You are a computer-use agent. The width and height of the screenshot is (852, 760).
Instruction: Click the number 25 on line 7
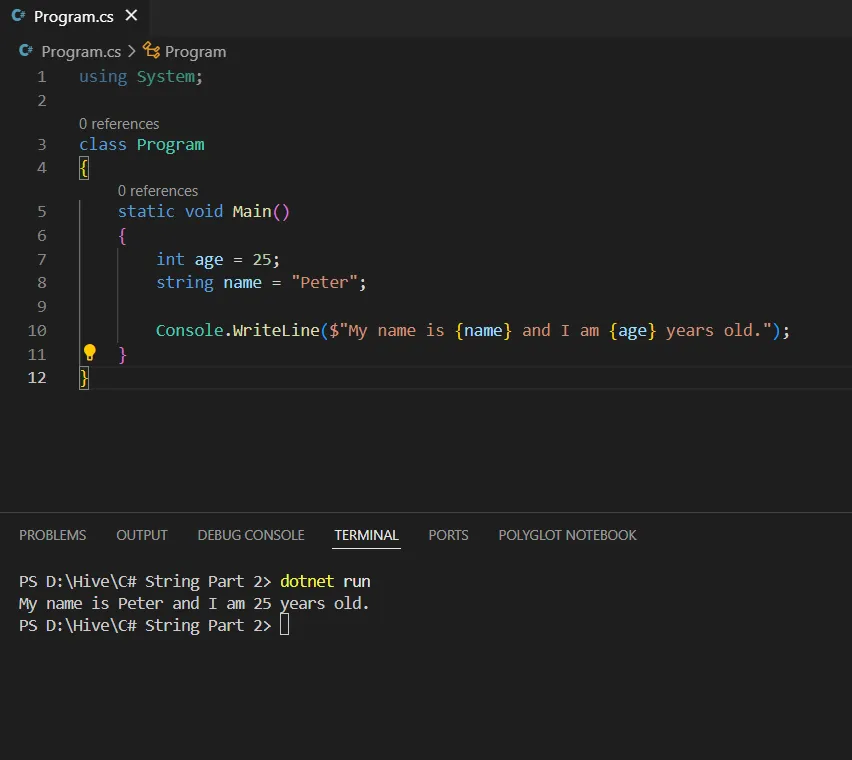click(x=262, y=259)
